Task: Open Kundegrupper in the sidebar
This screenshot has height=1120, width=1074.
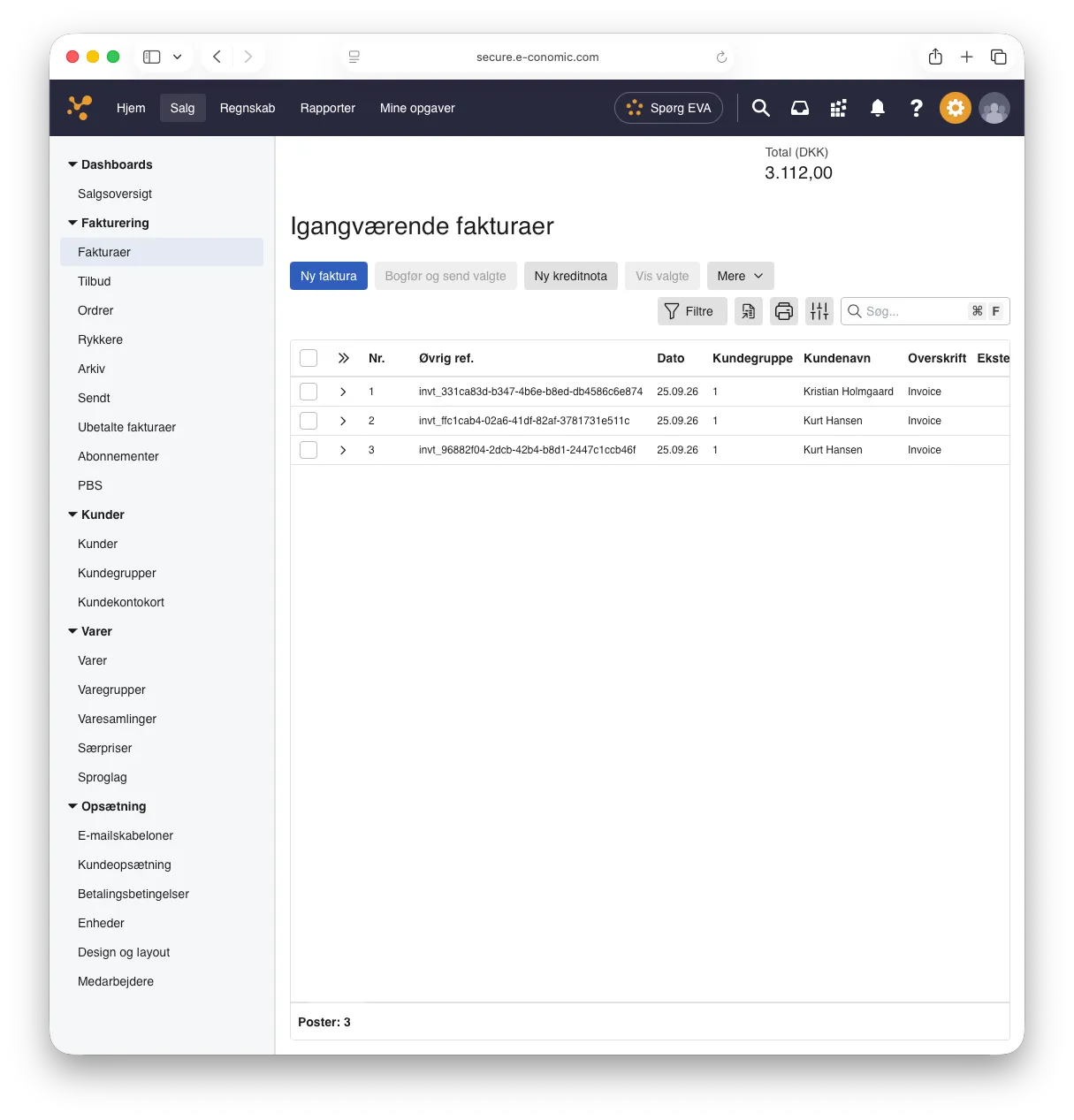Action: [117, 573]
